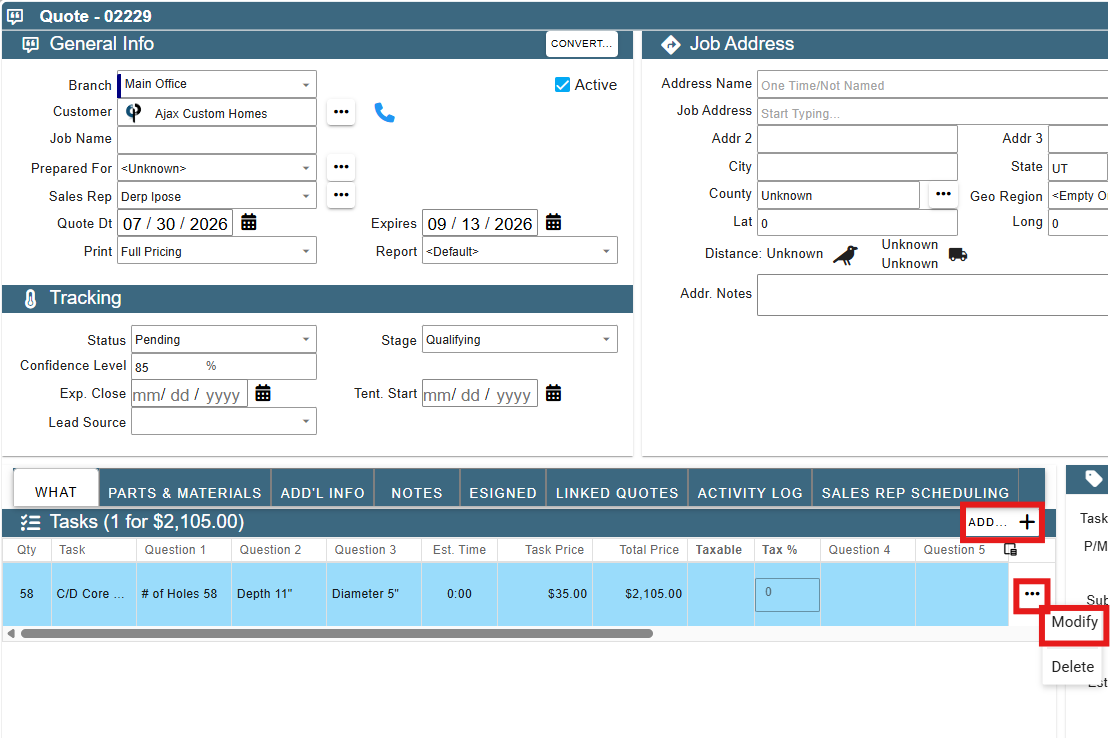Open the Exp. Close calendar picker
This screenshot has height=738, width=1110.
click(263, 393)
